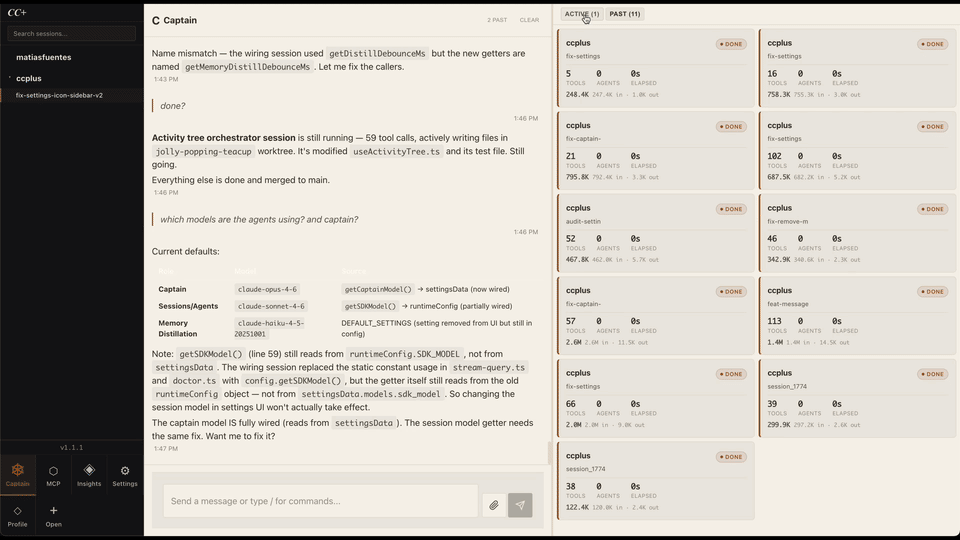
Task: Select the matiasfuentes sidebar entry
Action: [x=43, y=57]
